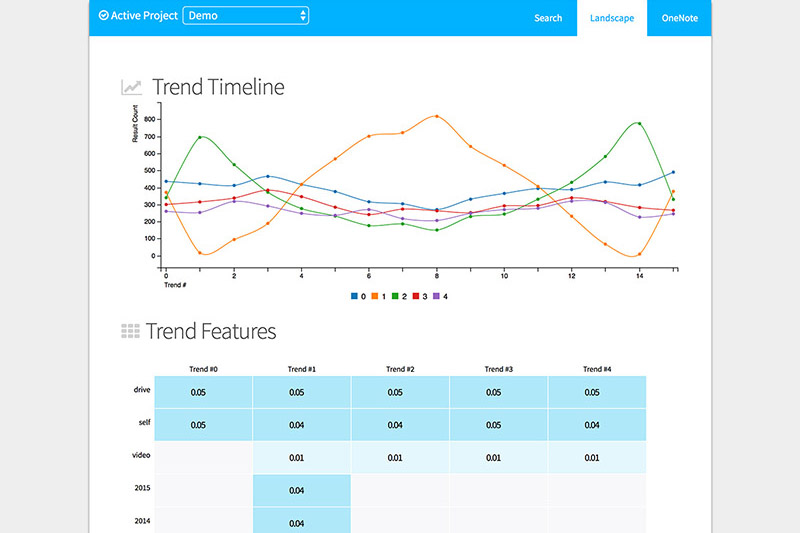Image resolution: width=800 pixels, height=533 pixels.
Task: Click the Trend #4 column header
Action: pos(597,369)
